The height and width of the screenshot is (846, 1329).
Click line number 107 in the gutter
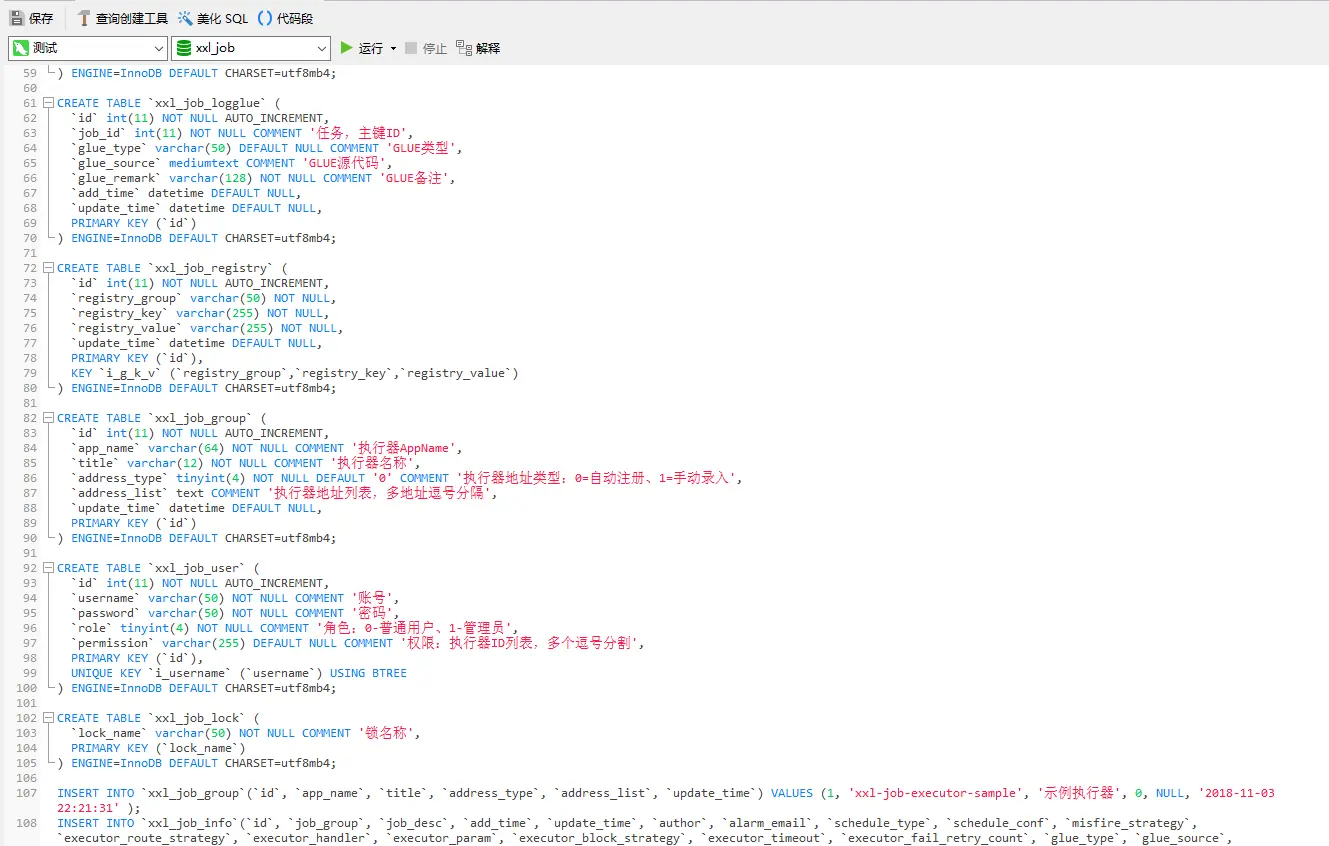pyautogui.click(x=26, y=793)
